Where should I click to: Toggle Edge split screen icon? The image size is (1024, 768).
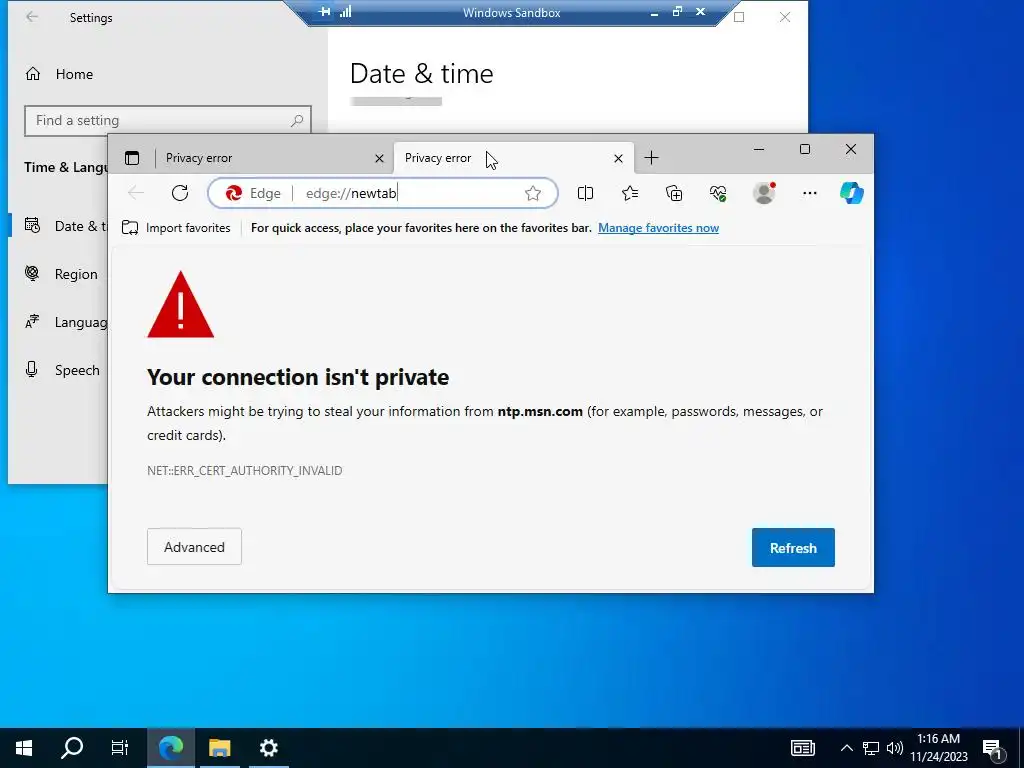coord(585,193)
